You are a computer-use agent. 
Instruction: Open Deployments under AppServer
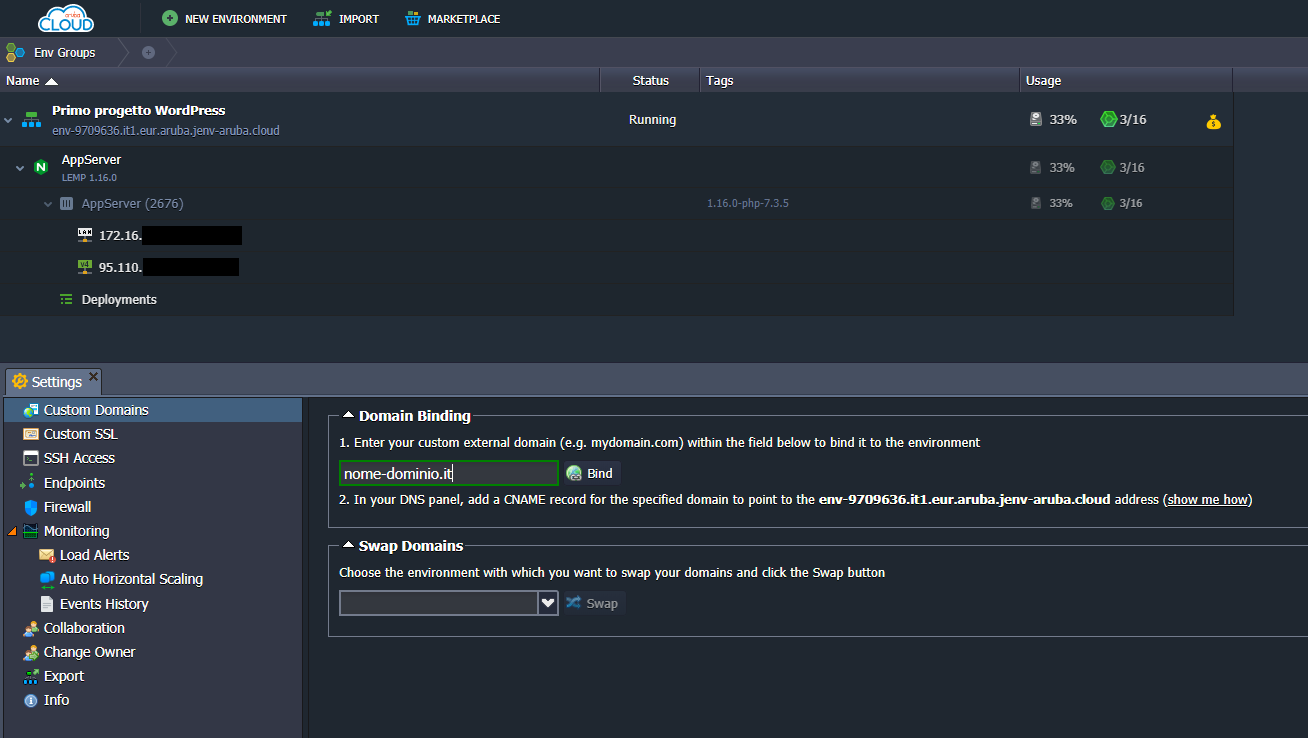118,299
